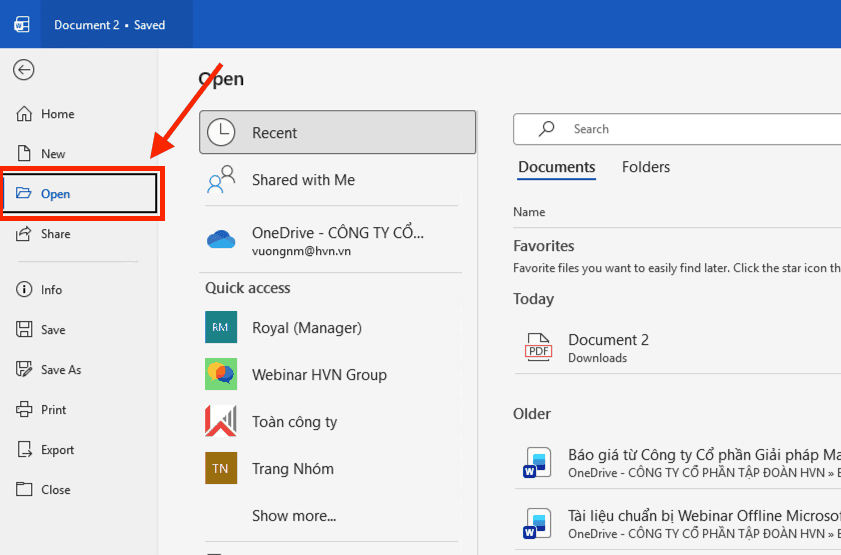The height and width of the screenshot is (555, 841).
Task: Click the Close folder icon
Action: pos(24,489)
